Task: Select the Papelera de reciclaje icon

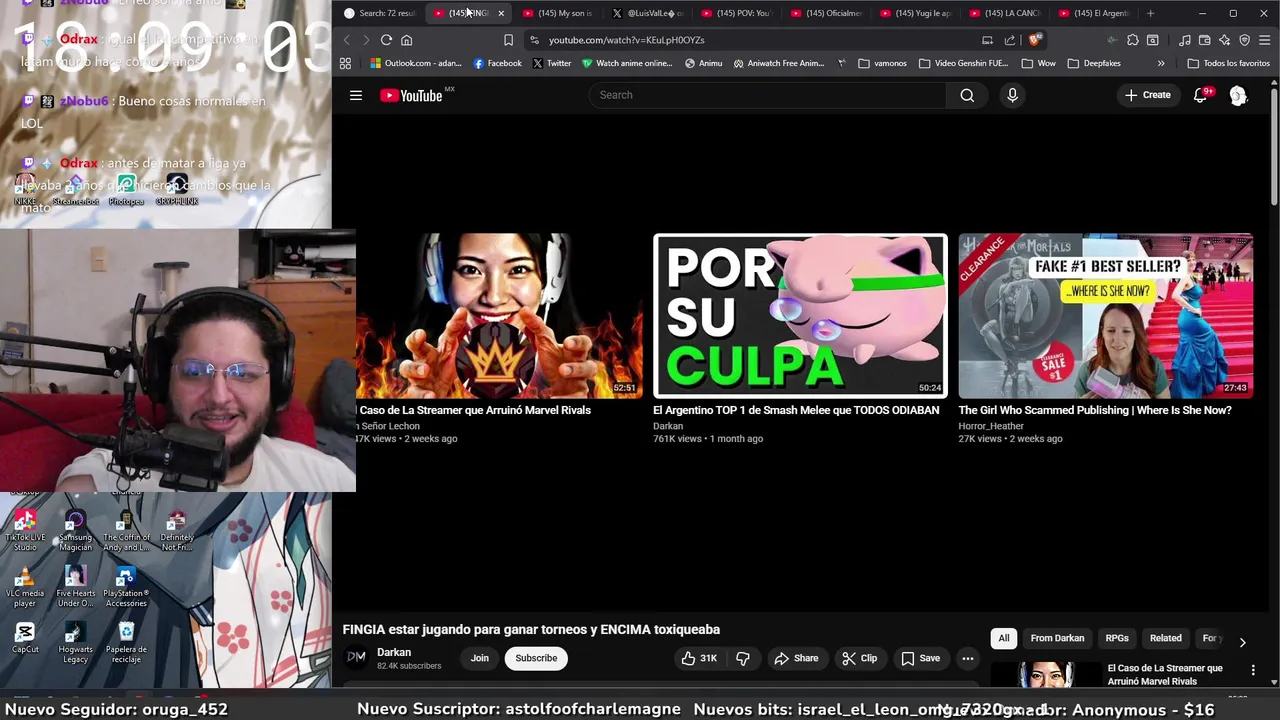Action: [126, 642]
